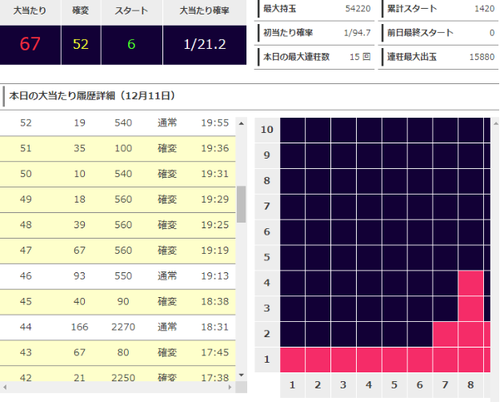Select history row 51 at 19:36
Viewport: 500px width, 406px height.
(x=118, y=149)
